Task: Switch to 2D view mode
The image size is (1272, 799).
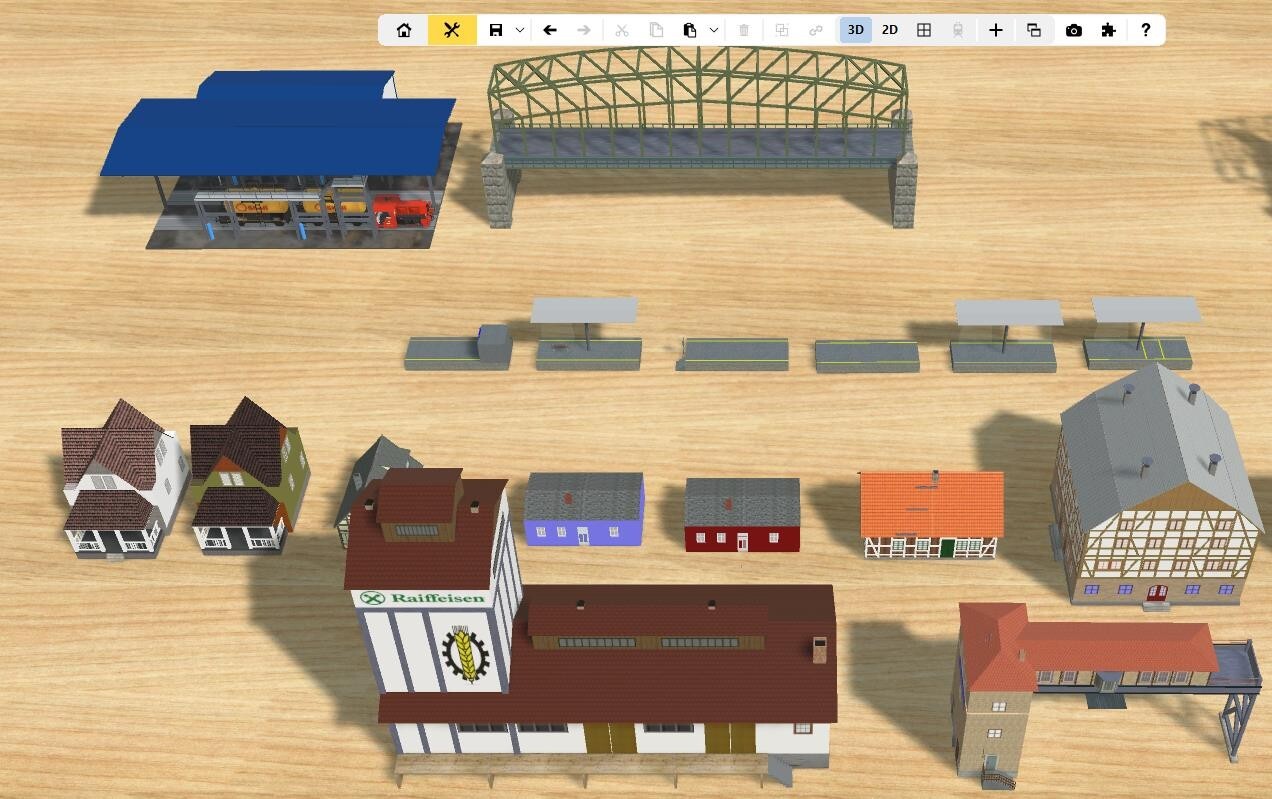Action: coord(890,30)
